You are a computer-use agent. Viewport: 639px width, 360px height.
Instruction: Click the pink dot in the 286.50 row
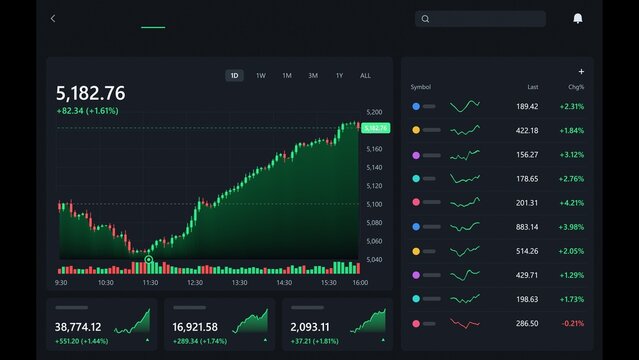click(416, 324)
